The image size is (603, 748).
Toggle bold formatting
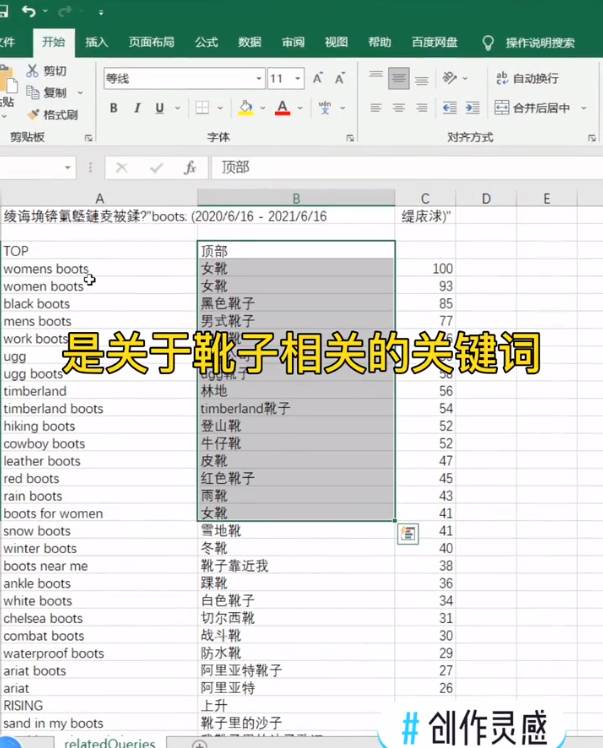click(x=113, y=108)
